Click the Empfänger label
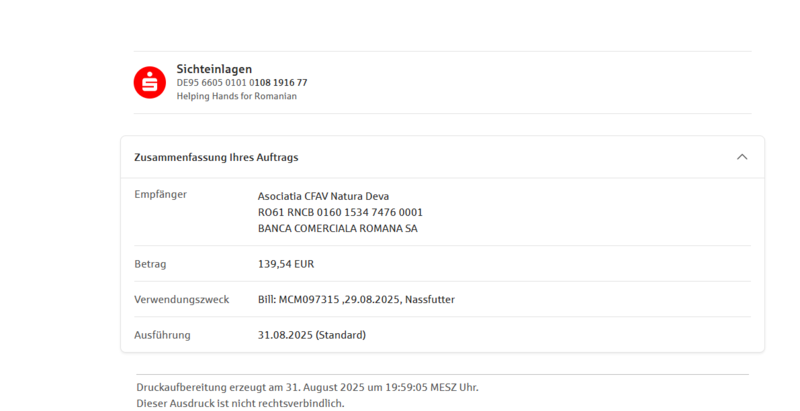This screenshot has height=411, width=800. [160, 194]
